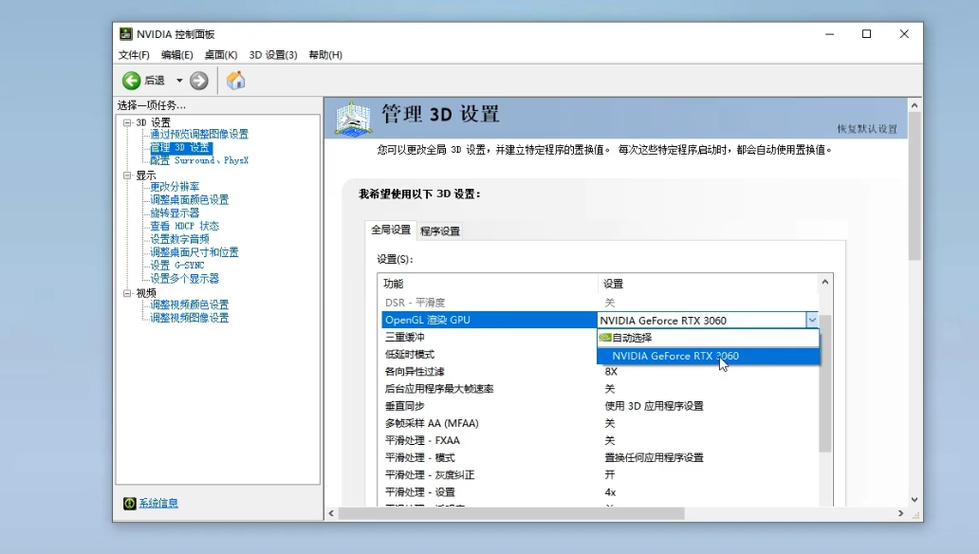Choose 自动选择 in the dropdown list
The width and height of the screenshot is (979, 554).
click(708, 338)
